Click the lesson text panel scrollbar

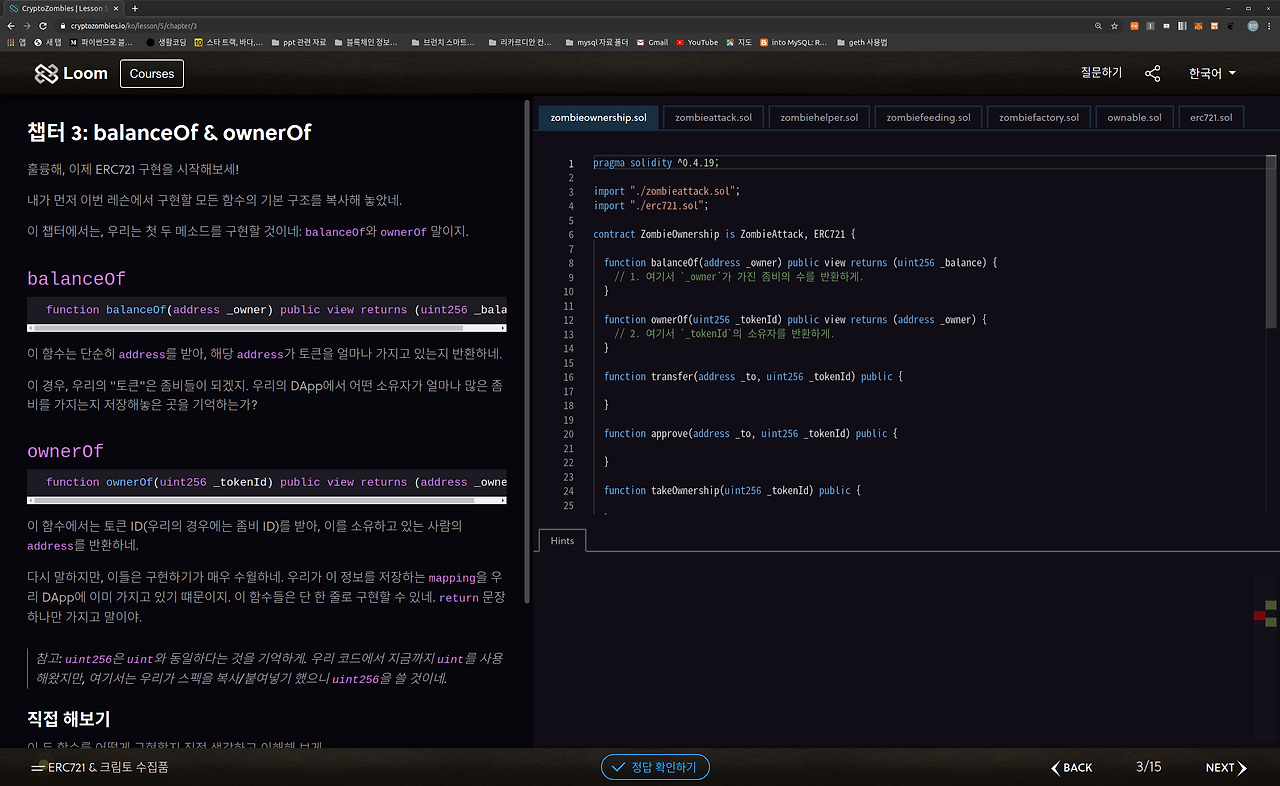click(527, 352)
